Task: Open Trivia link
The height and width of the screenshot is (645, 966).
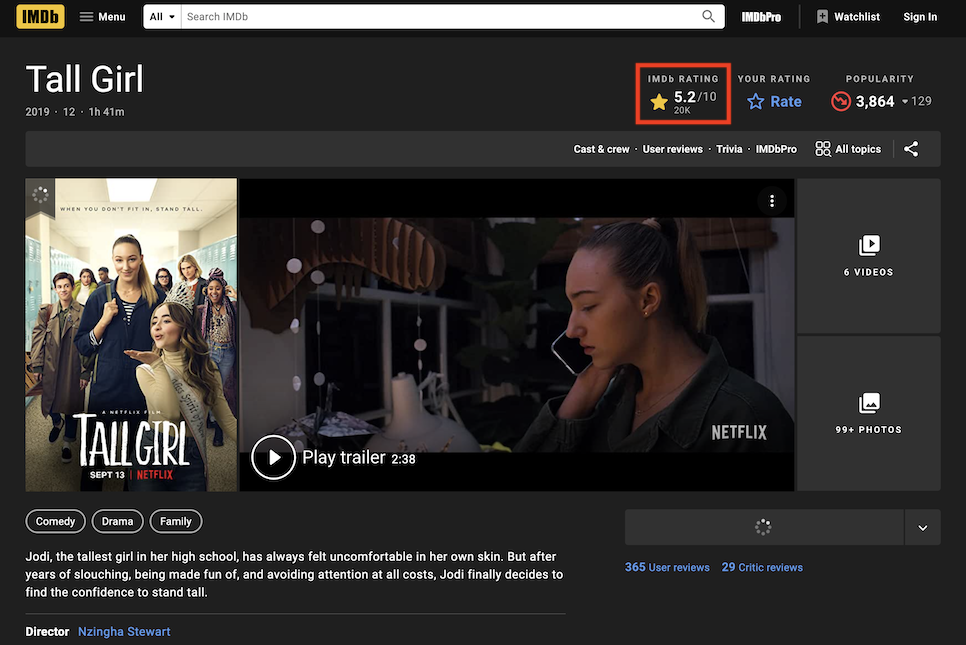Action: (729, 149)
